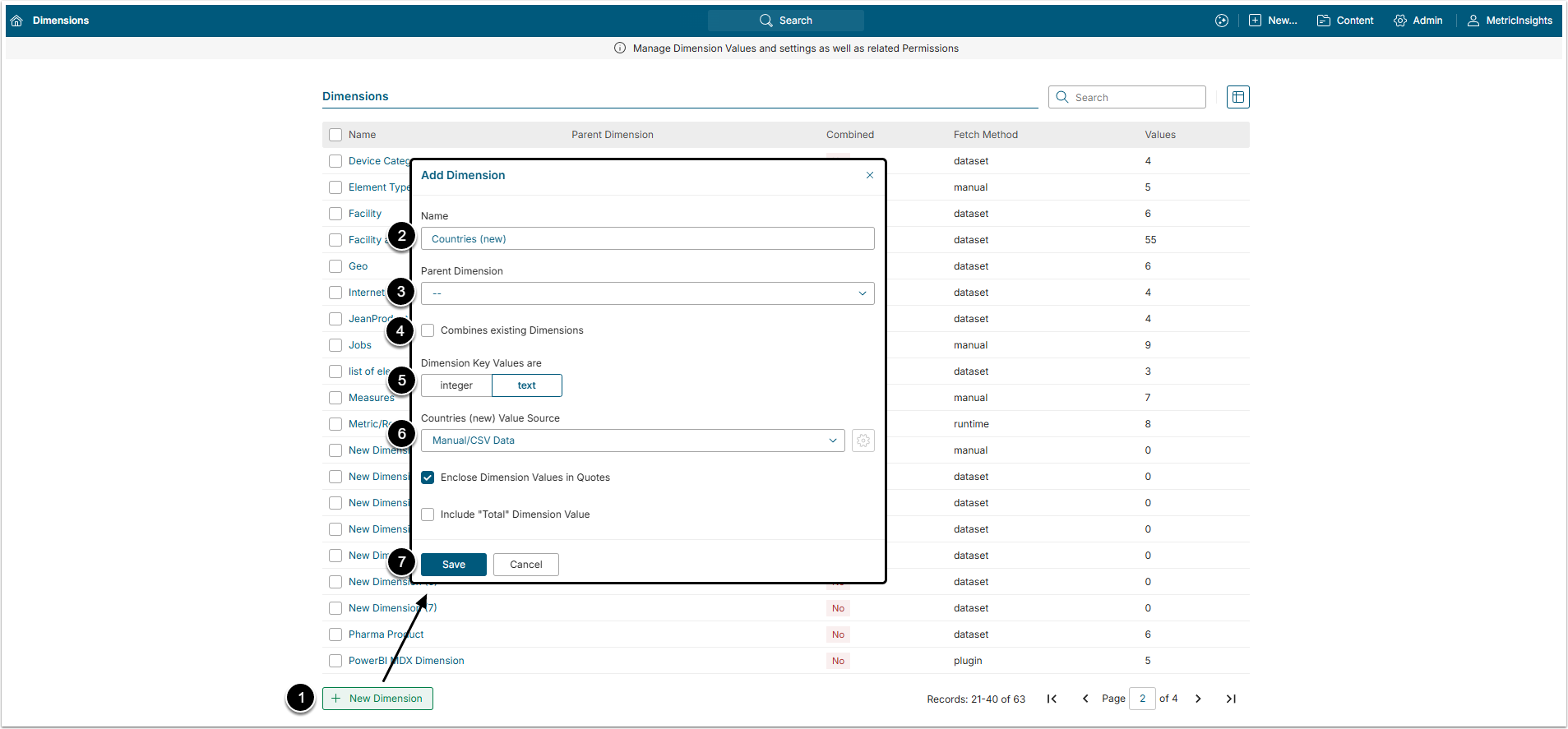Check Include "Total" Dimension Value
The image size is (1568, 729).
pyautogui.click(x=428, y=514)
